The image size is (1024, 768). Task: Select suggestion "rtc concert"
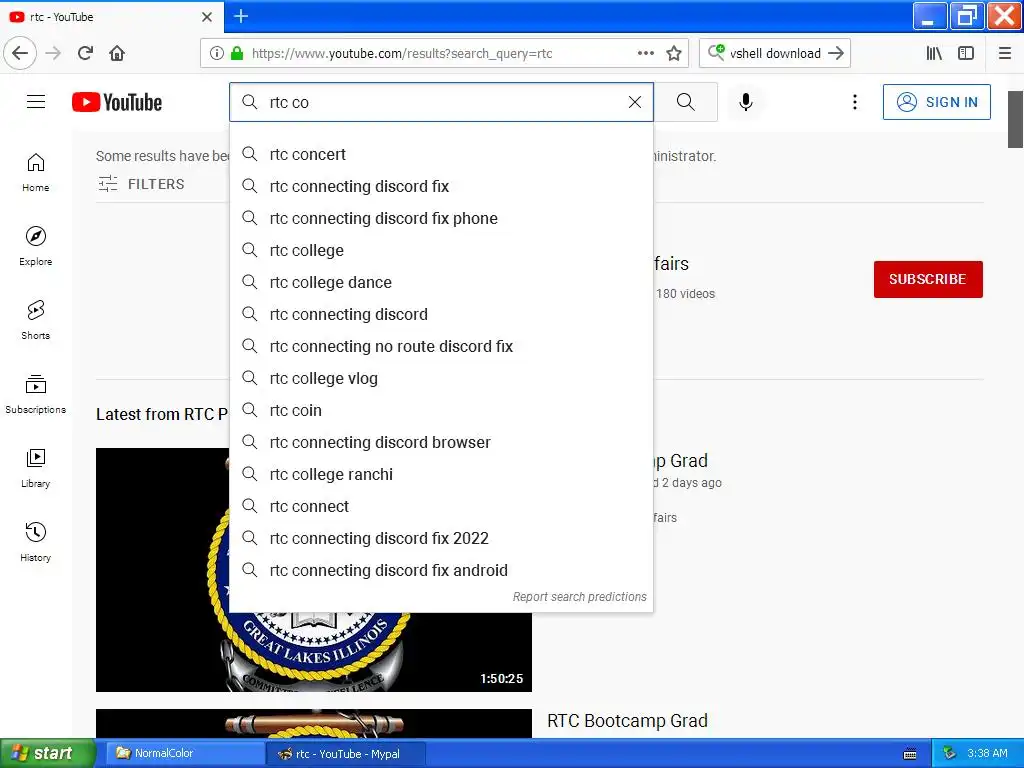441,154
